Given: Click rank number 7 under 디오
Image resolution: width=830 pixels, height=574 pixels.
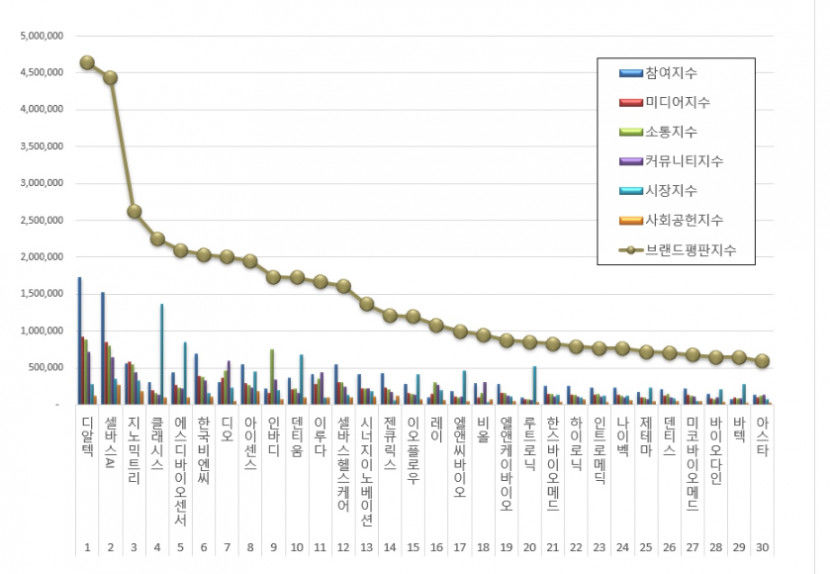Looking at the screenshot, I should pyautogui.click(x=227, y=548).
